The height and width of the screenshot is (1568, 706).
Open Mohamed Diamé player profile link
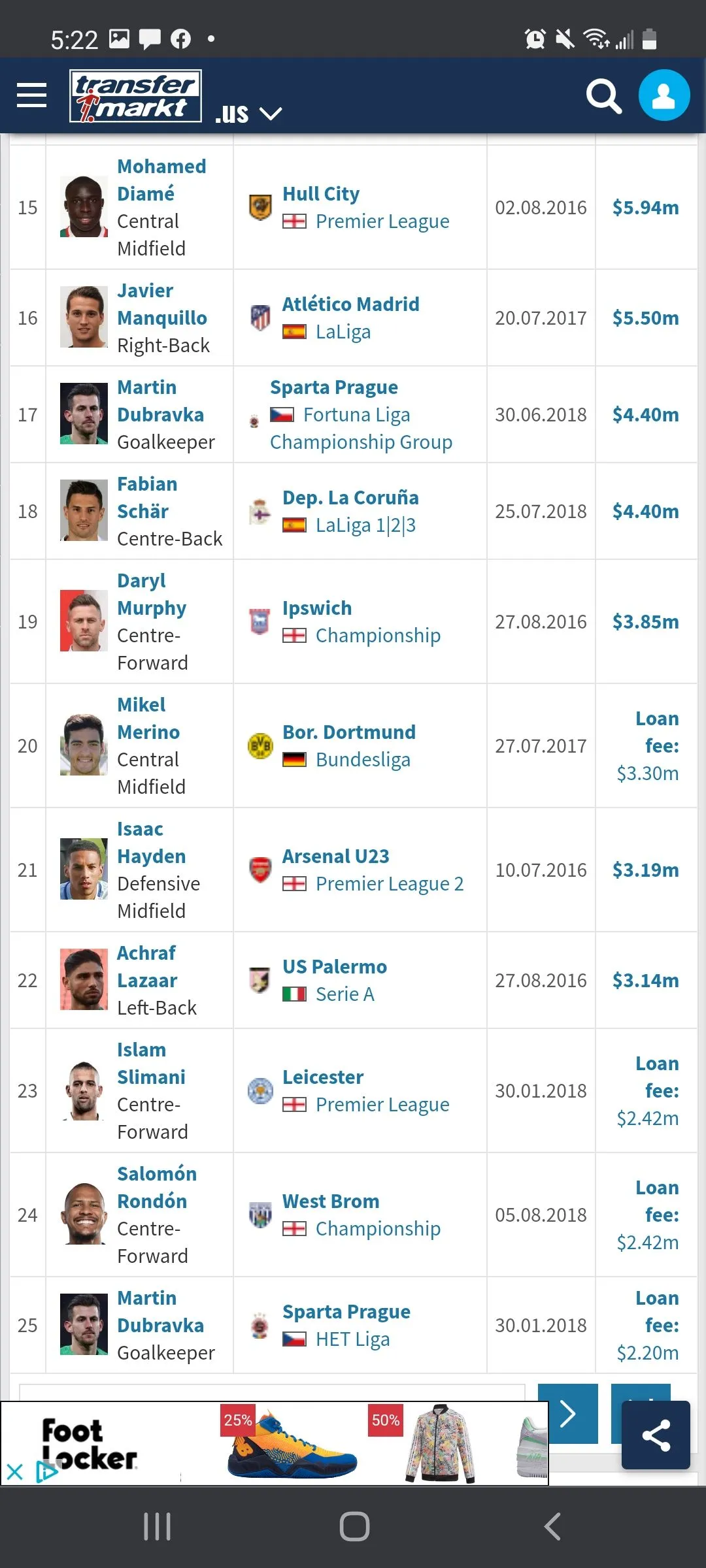point(161,180)
